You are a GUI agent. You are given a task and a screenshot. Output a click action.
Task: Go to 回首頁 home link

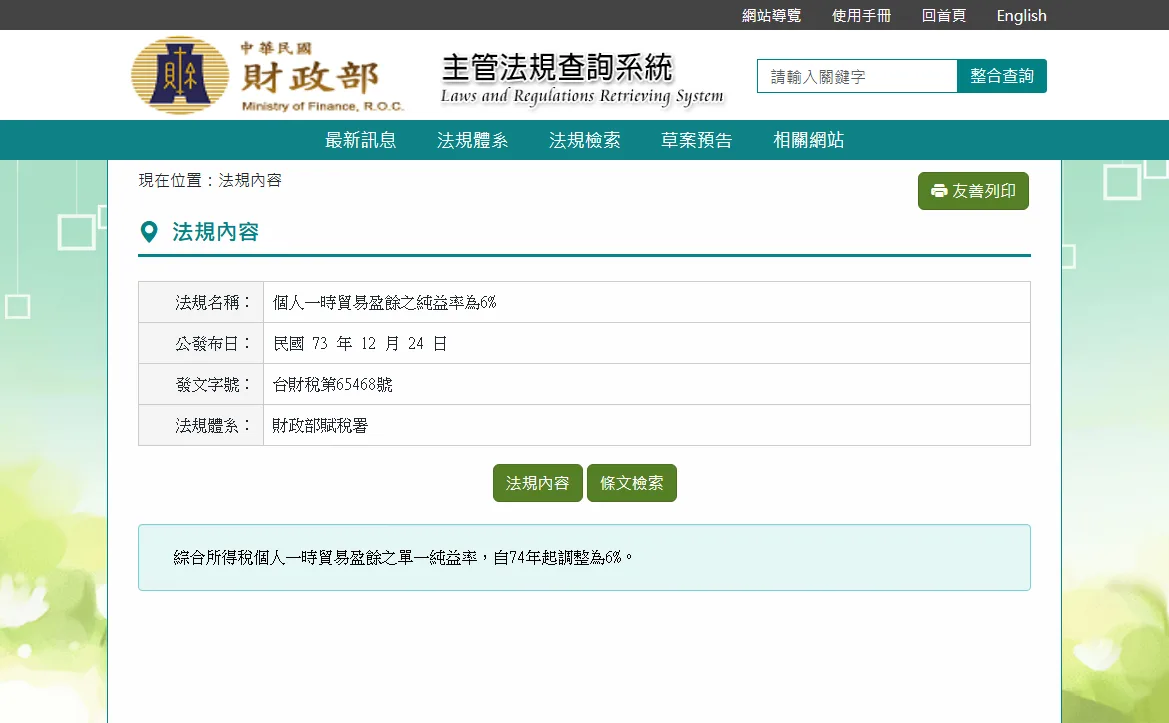tap(943, 16)
